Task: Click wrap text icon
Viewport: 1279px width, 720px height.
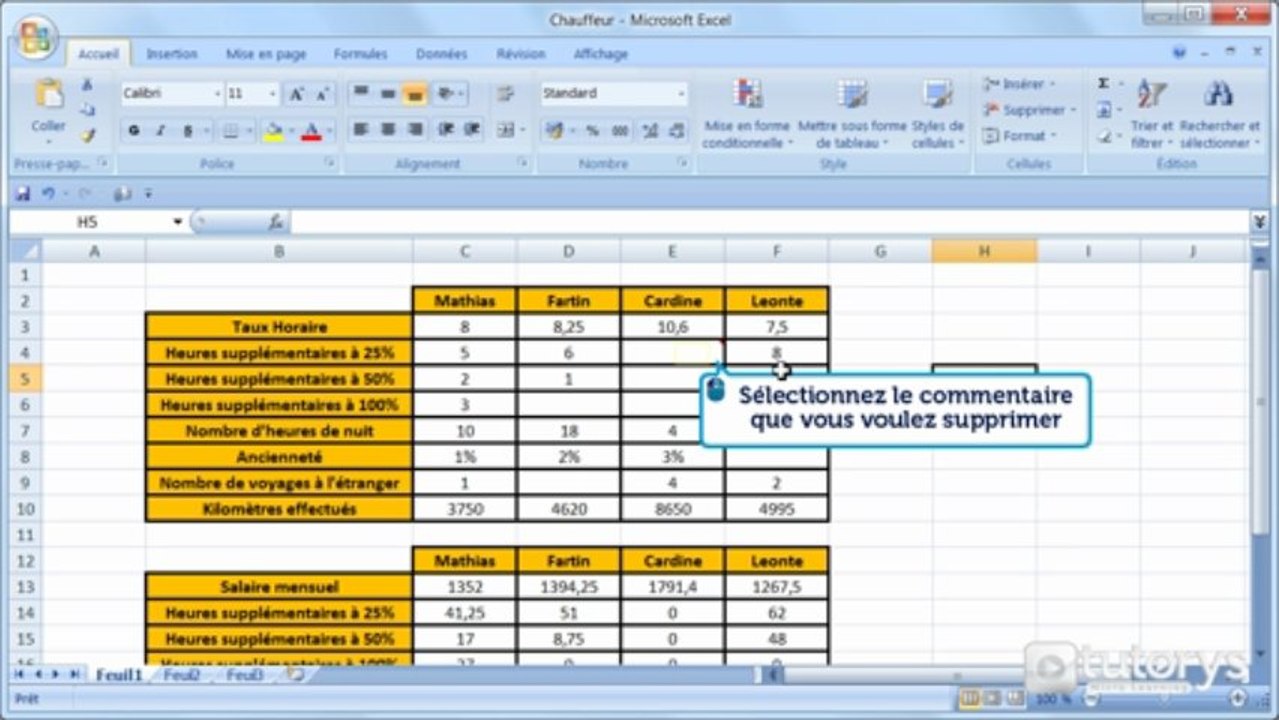Action: [506, 94]
